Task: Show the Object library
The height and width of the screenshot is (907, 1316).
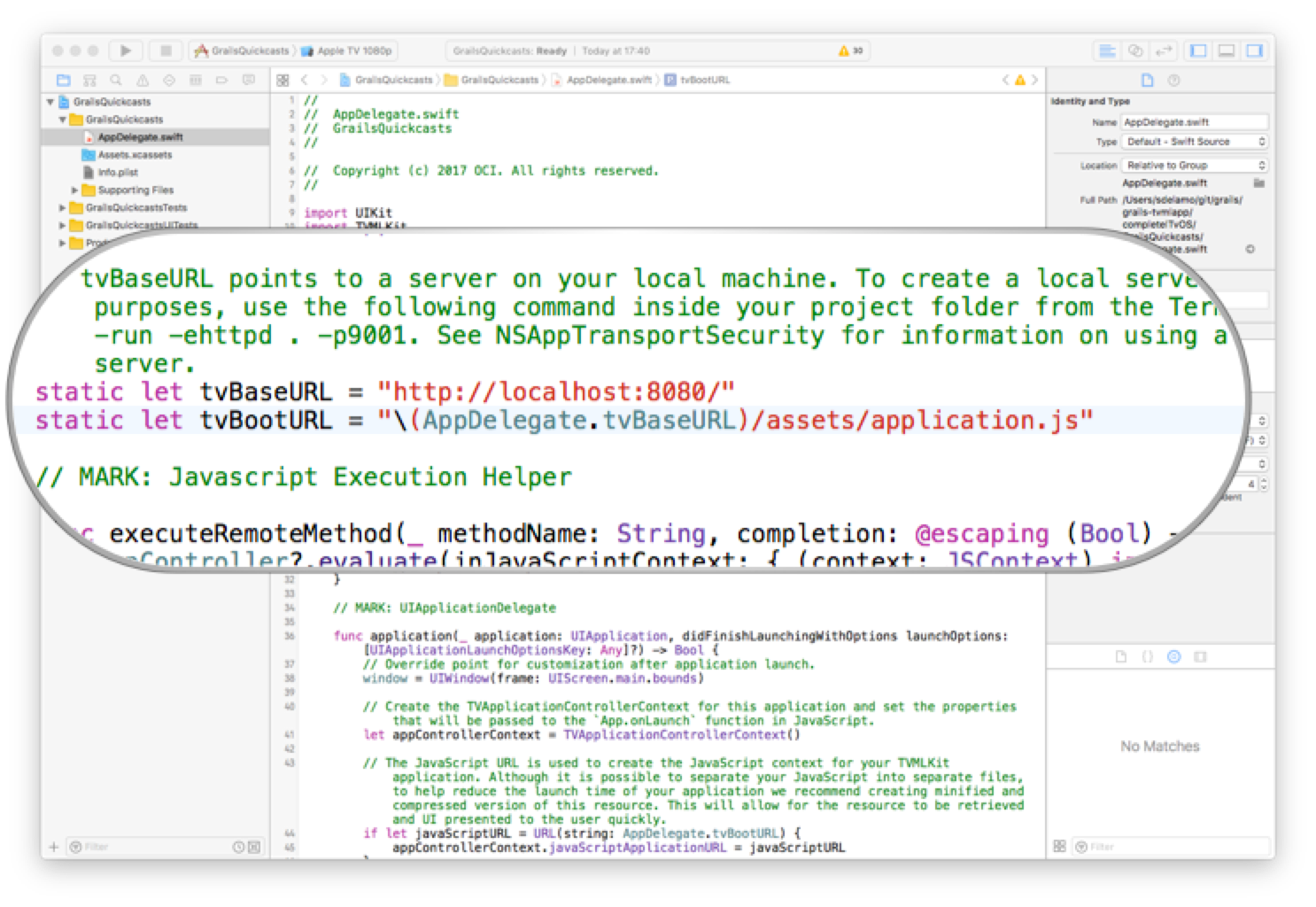Action: pyautogui.click(x=1174, y=656)
